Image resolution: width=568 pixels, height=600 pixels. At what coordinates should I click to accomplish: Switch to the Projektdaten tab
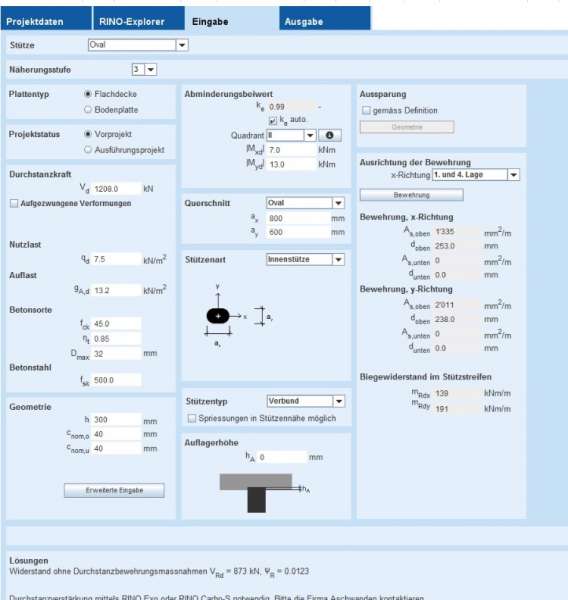[x=46, y=18]
